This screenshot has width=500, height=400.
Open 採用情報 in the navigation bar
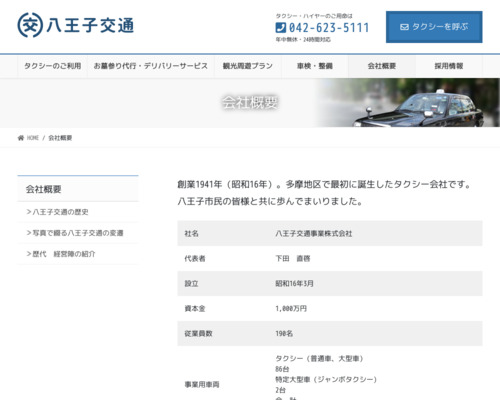pyautogui.click(x=449, y=66)
